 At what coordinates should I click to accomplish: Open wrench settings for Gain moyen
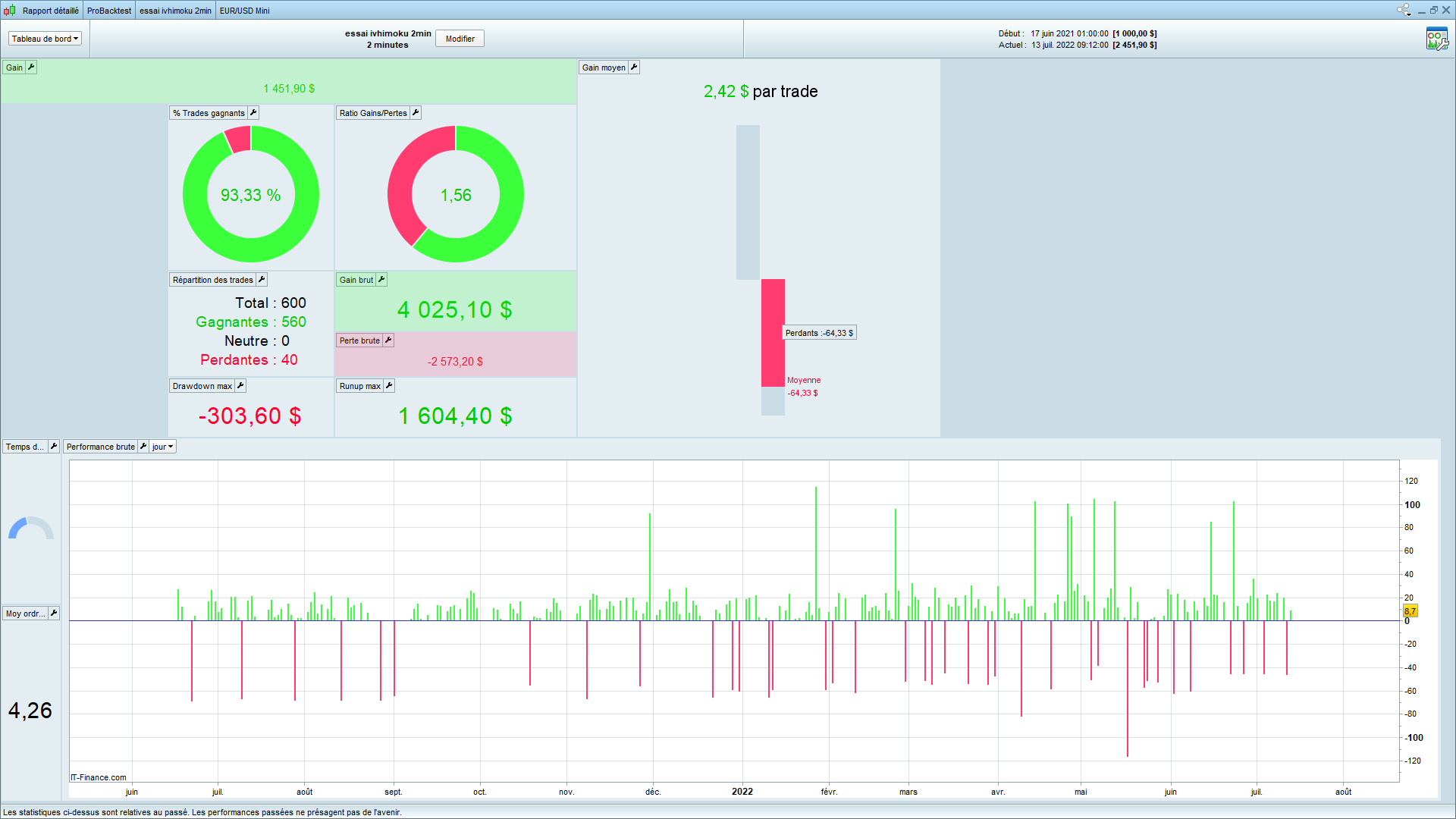point(634,67)
